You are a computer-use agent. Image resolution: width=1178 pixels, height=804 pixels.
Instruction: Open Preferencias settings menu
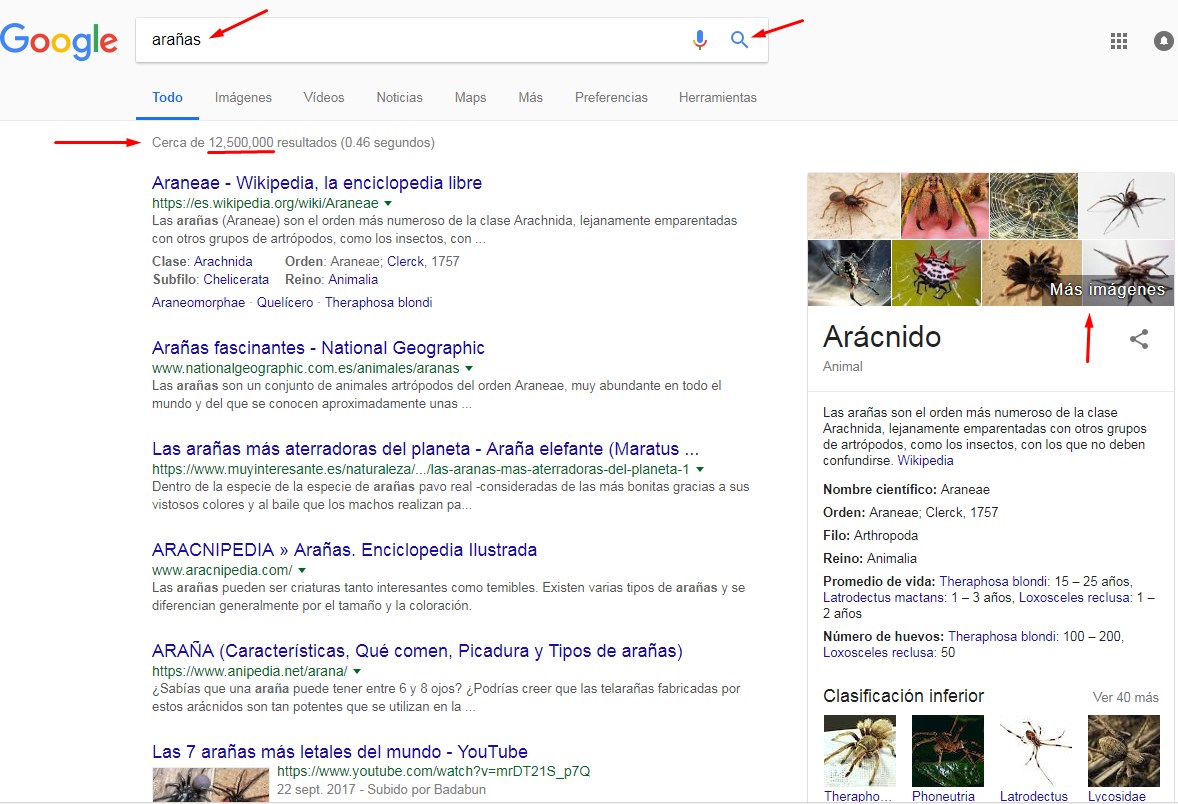(611, 98)
